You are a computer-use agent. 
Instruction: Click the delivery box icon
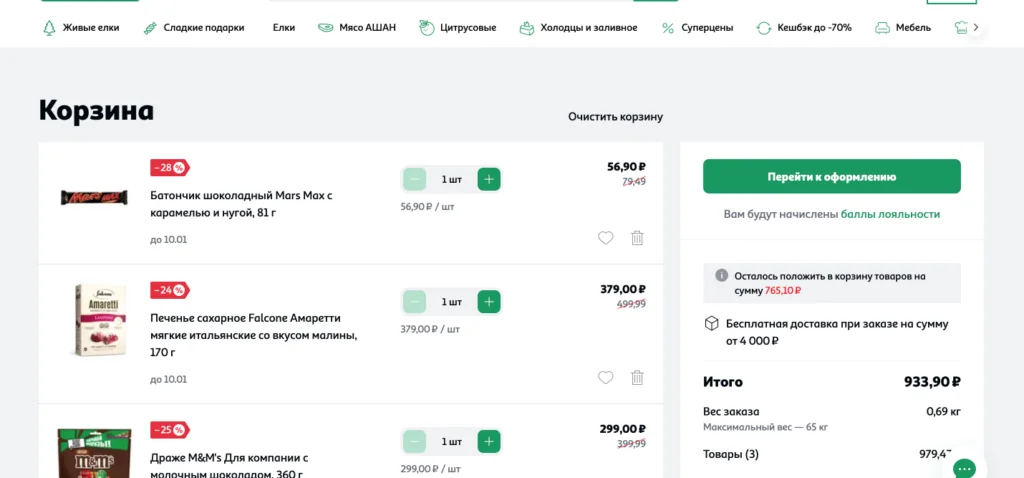point(711,324)
